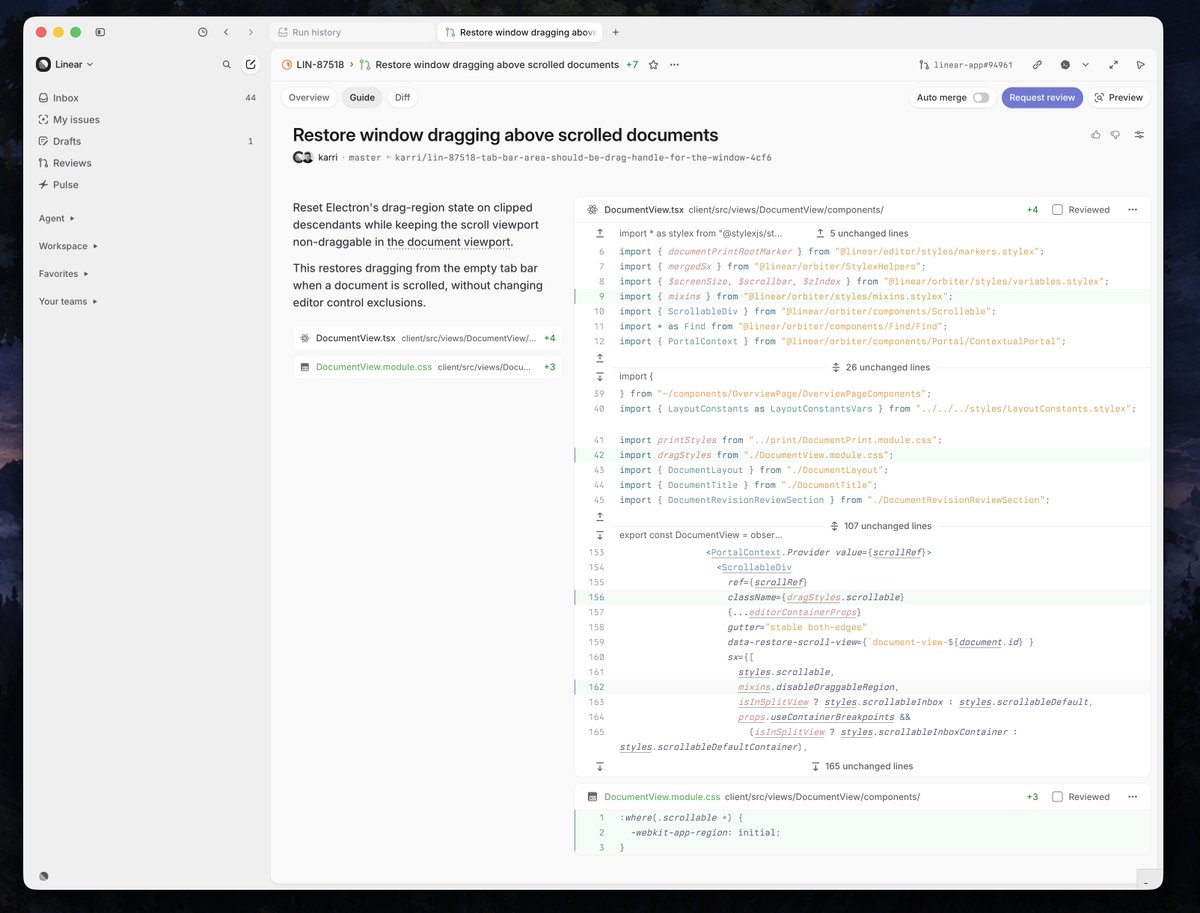The width and height of the screenshot is (1200, 913).
Task: Copy link with the chain icon
Action: click(x=1037, y=65)
